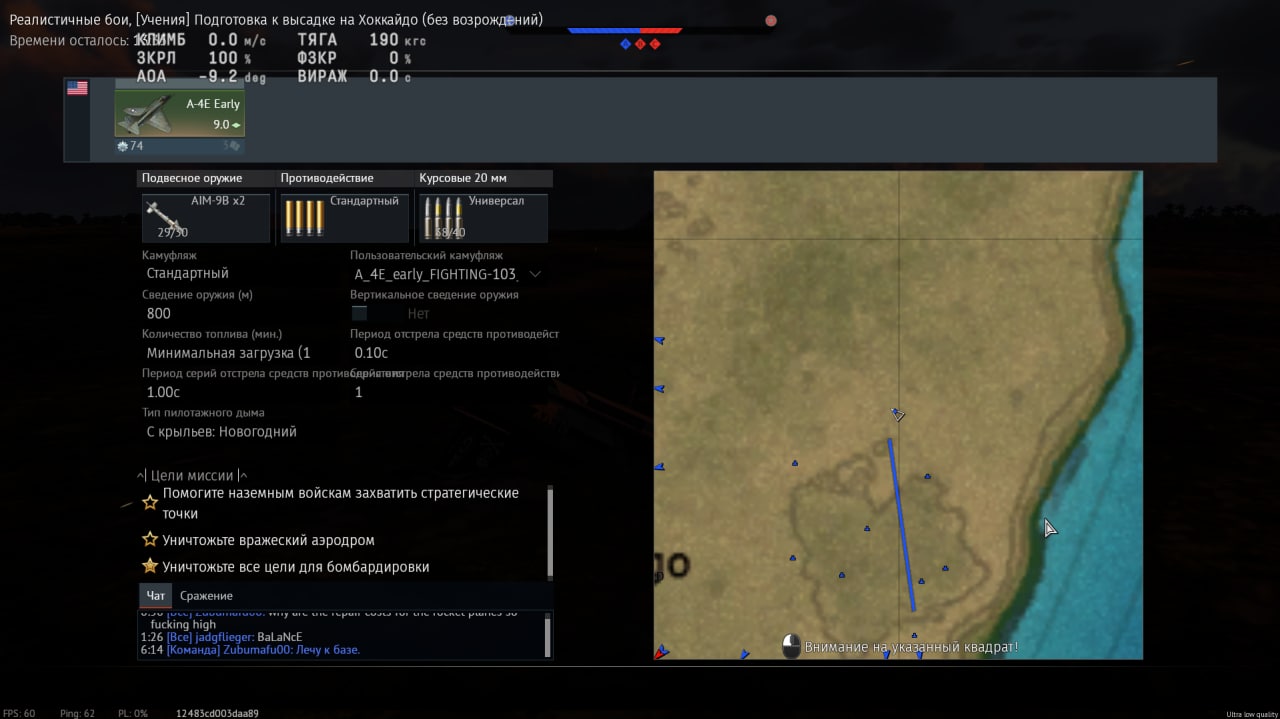Collapse the Цели миссии section header
Screen dimensions: 1280x719
point(192,476)
